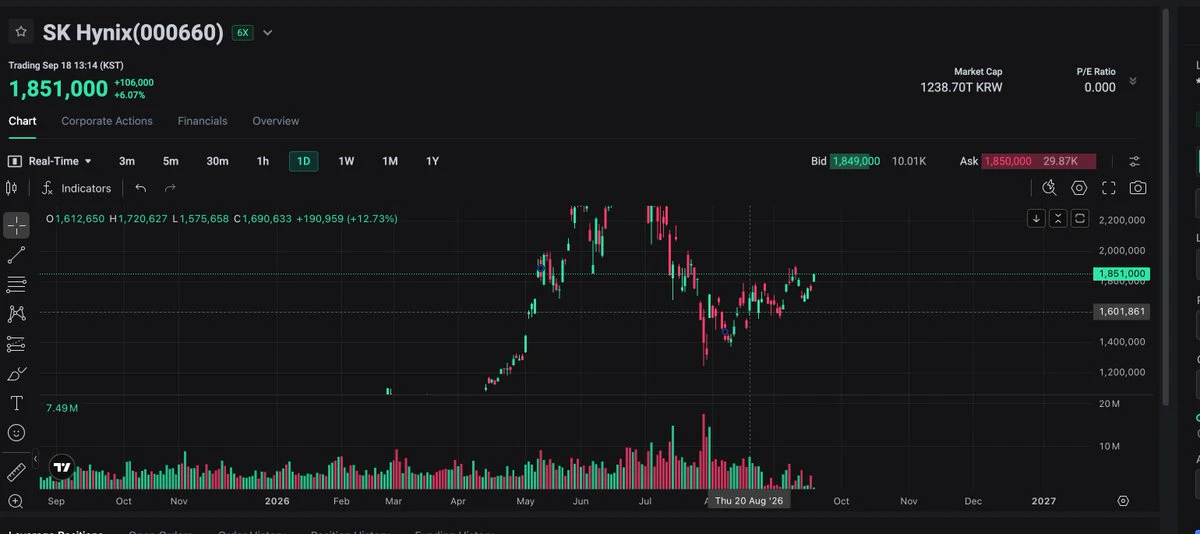The image size is (1200, 534).
Task: Select the crosshair cursor tool
Action: (16, 225)
